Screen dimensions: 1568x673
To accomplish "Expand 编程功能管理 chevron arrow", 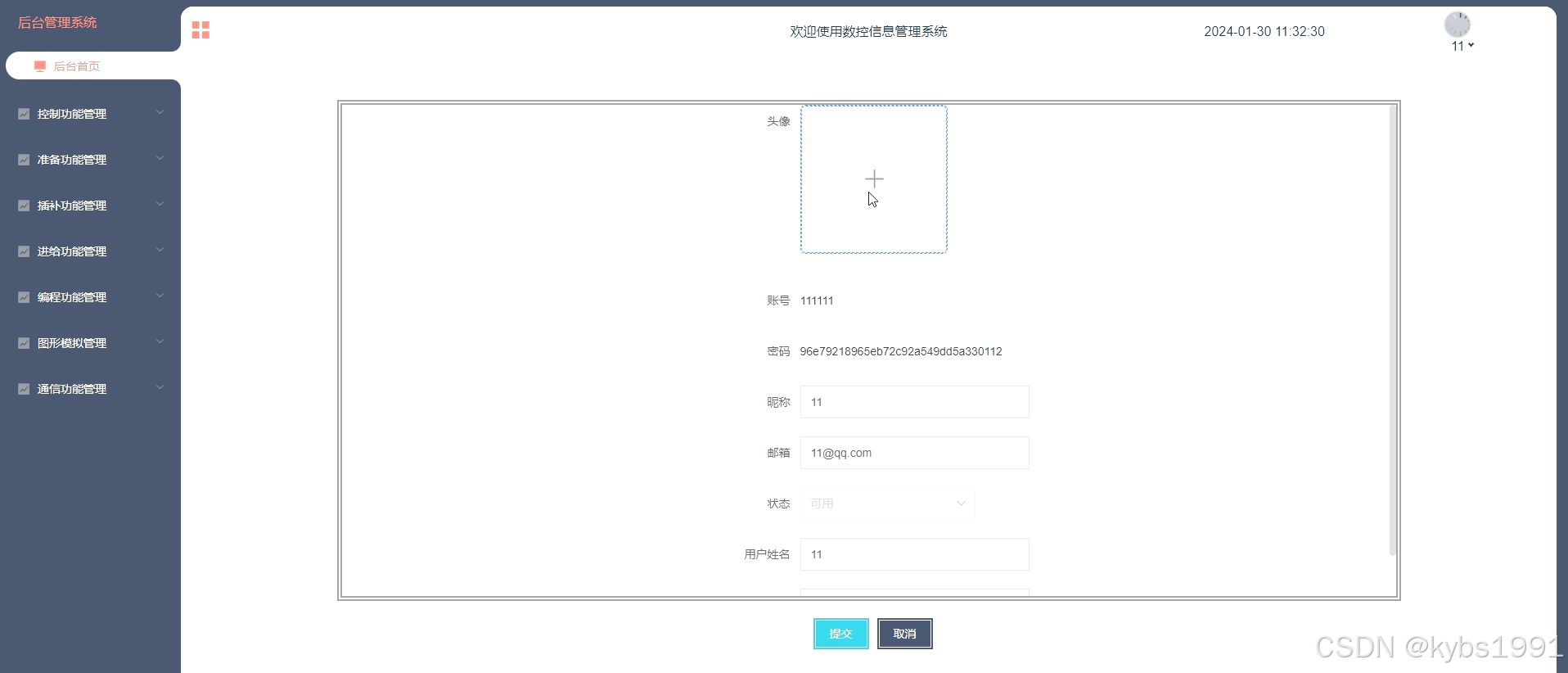I will (x=160, y=296).
